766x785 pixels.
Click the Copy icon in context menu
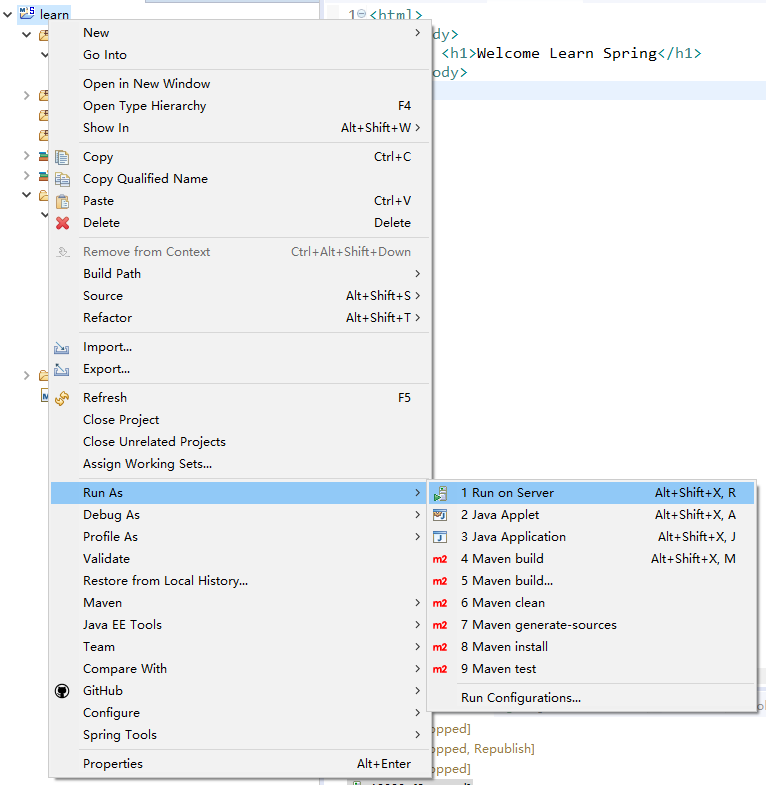coord(63,157)
